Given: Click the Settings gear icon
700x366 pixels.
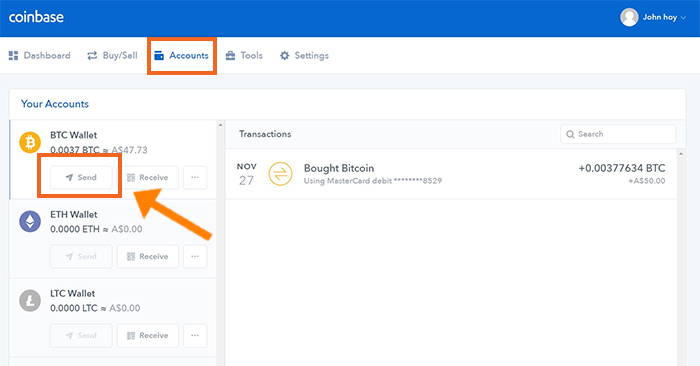Looking at the screenshot, I should (x=284, y=55).
